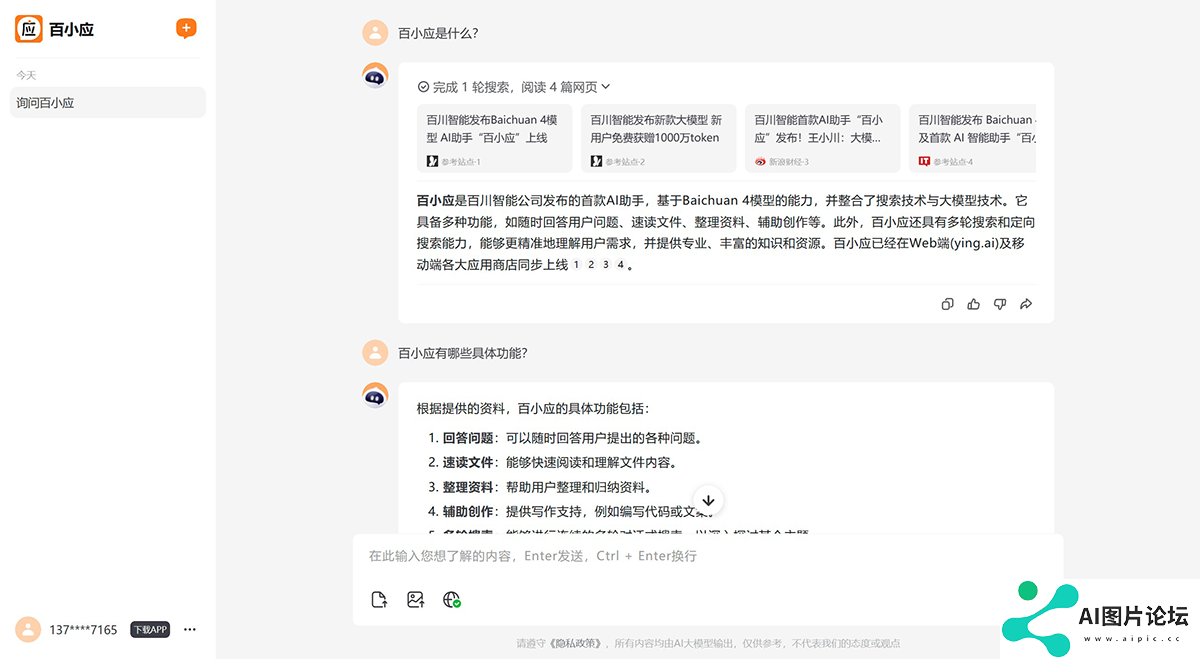This screenshot has height=659, width=1200.
Task: Click the upload file icon
Action: click(379, 600)
